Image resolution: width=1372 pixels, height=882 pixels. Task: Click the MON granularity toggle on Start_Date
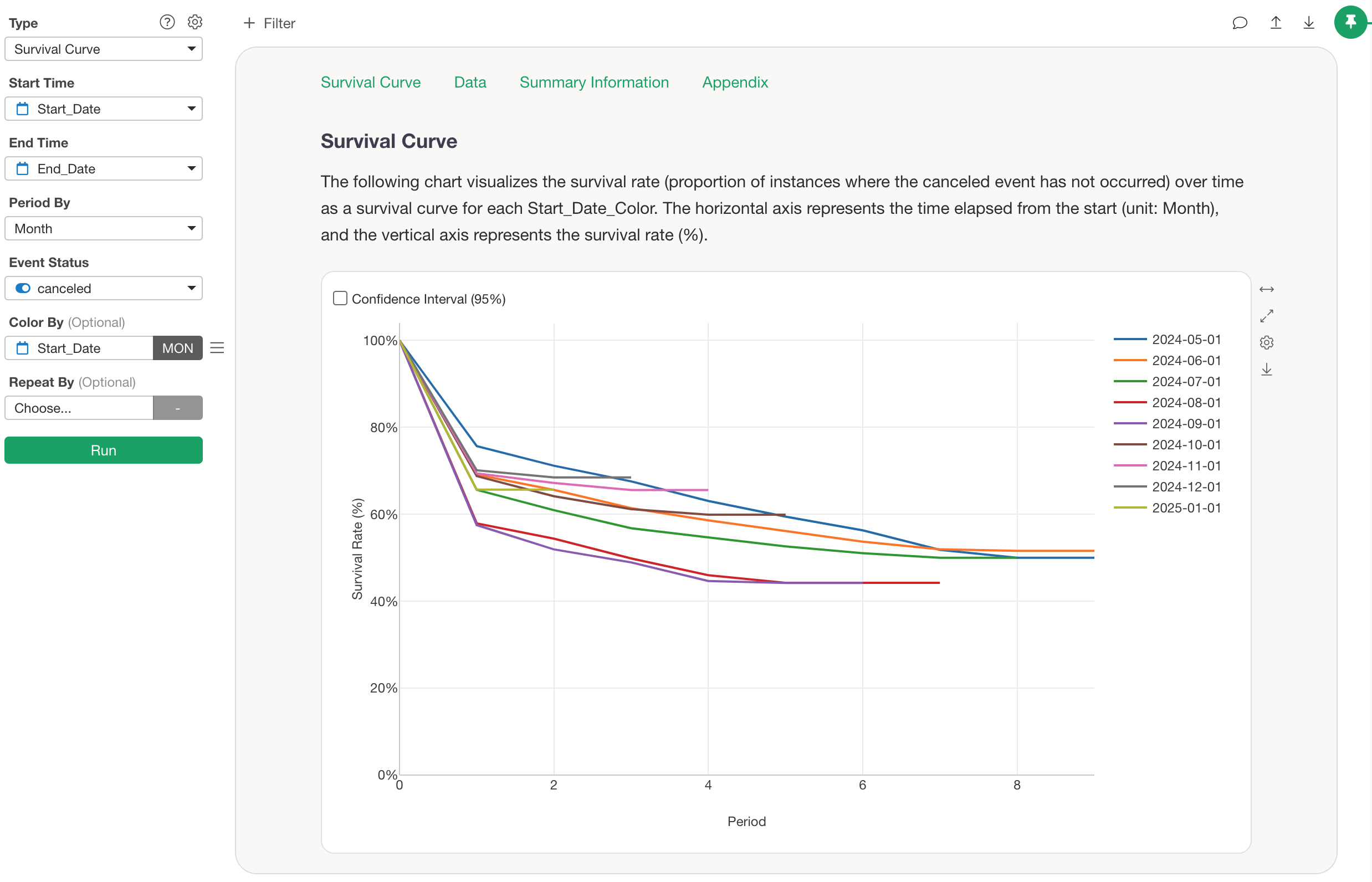point(177,347)
